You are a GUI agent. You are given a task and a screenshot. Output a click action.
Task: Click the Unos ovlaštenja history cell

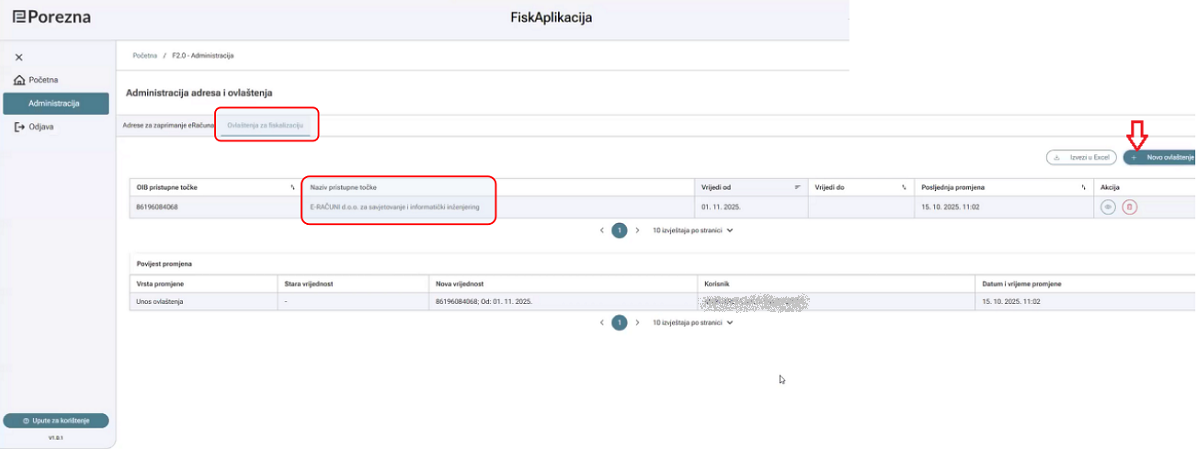pos(202,302)
